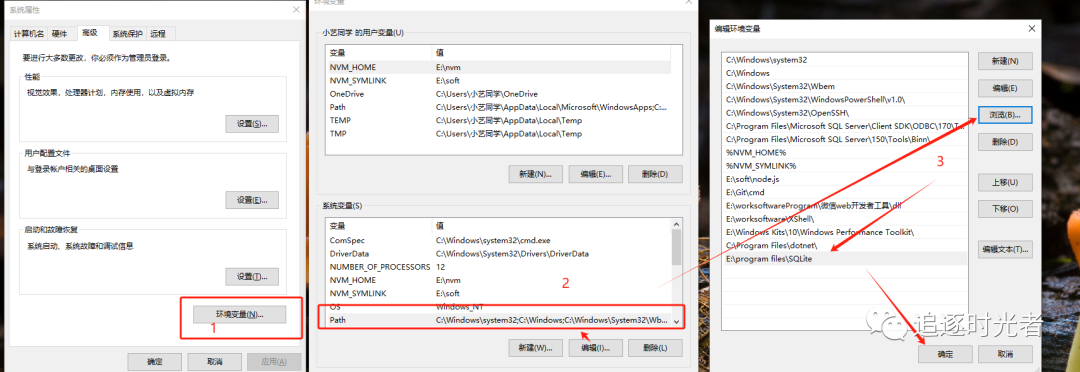This screenshot has width=1080, height=372.
Task: Click 编辑文本(T)... button
Action: pyautogui.click(x=1005, y=249)
